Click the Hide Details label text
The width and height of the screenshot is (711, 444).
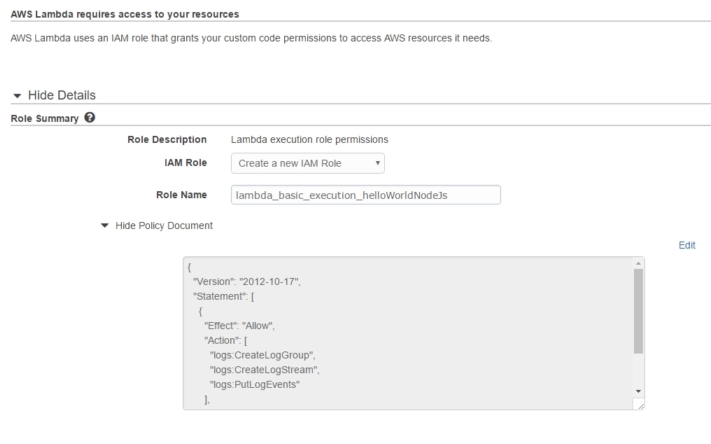pos(62,95)
